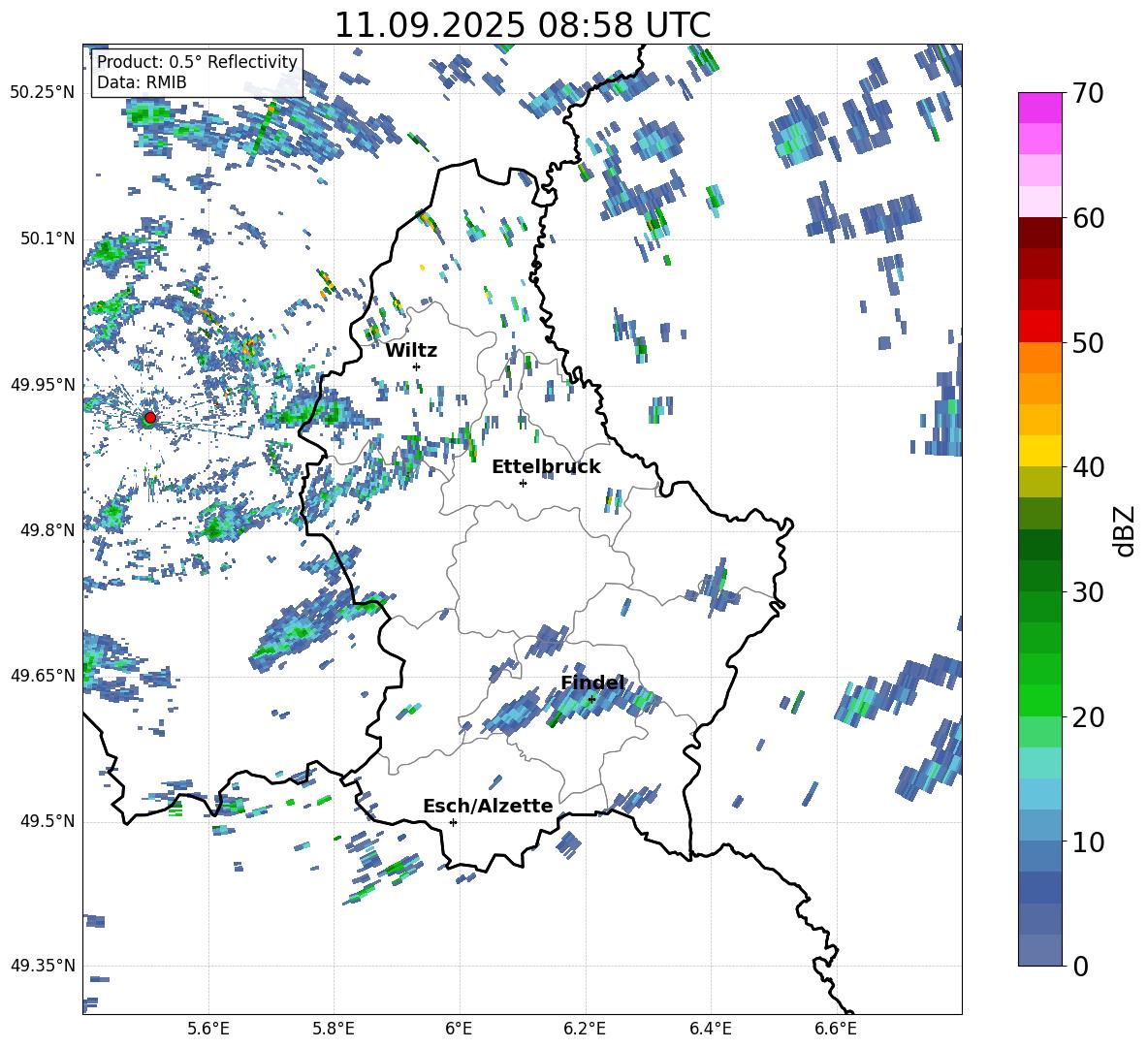
Task: Click the 49.5°N latitude label
Action: (x=47, y=821)
